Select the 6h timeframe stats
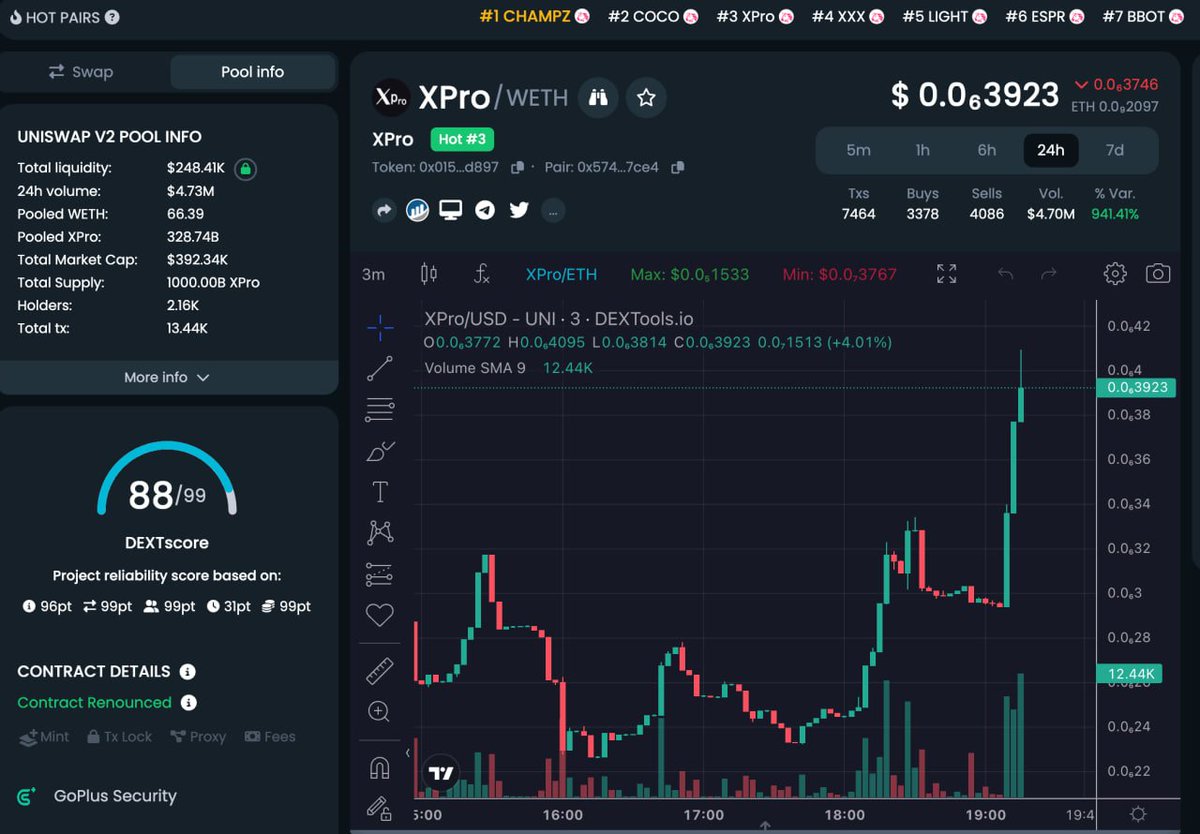Viewport: 1200px width, 834px height. click(986, 150)
